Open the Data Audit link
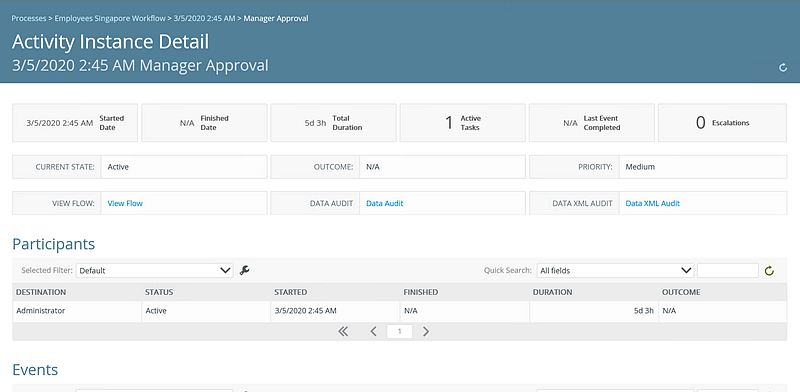Viewport: 800px width, 392px height. 385,203
